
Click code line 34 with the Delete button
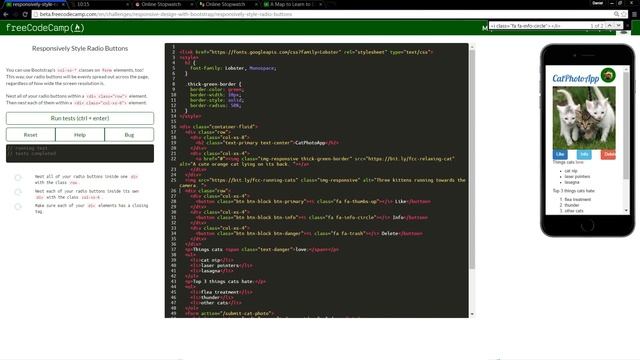click(x=309, y=233)
